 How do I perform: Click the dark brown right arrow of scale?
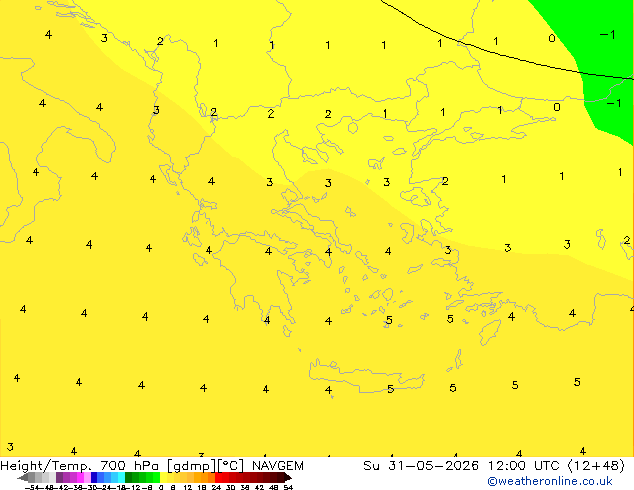[287, 477]
